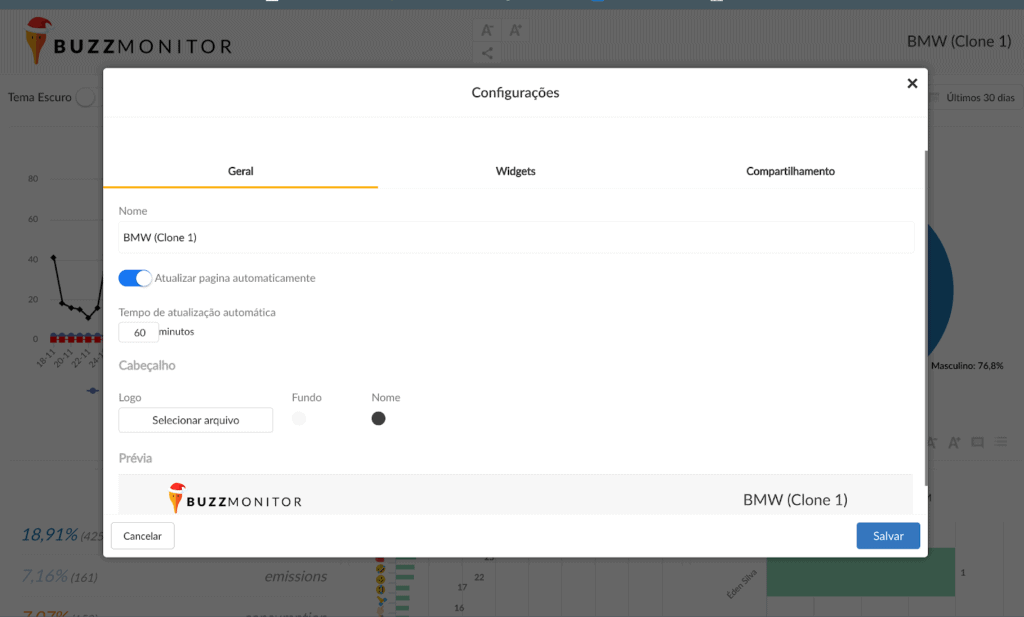Screen dimensions: 1024x617
Task: Click the decrease font size icon above share
Action: point(487,30)
